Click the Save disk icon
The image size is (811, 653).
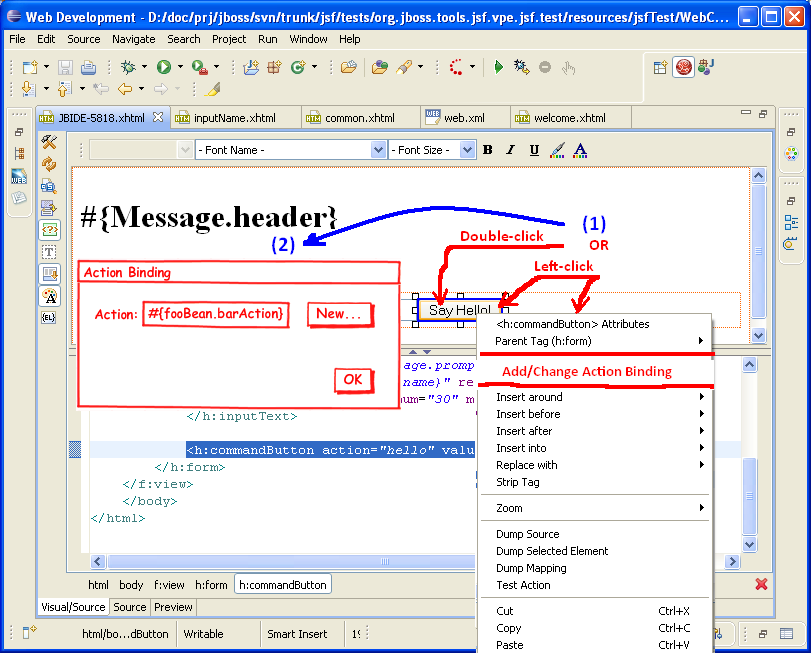coord(65,67)
